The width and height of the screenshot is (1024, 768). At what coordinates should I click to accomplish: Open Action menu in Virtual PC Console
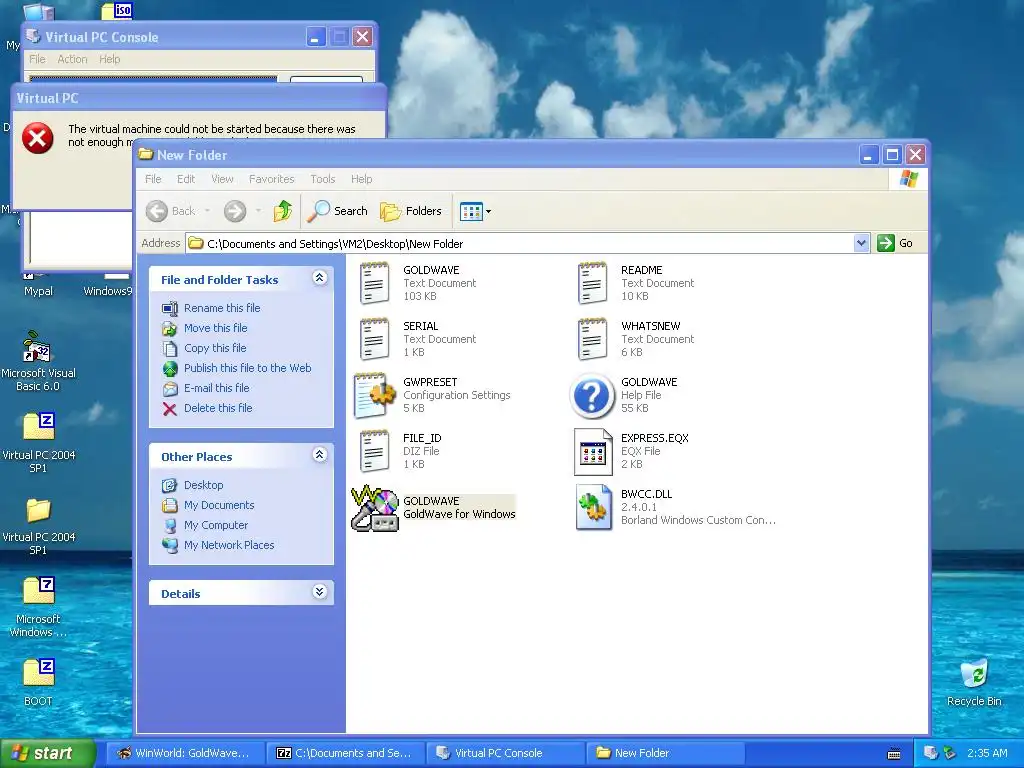click(x=72, y=59)
